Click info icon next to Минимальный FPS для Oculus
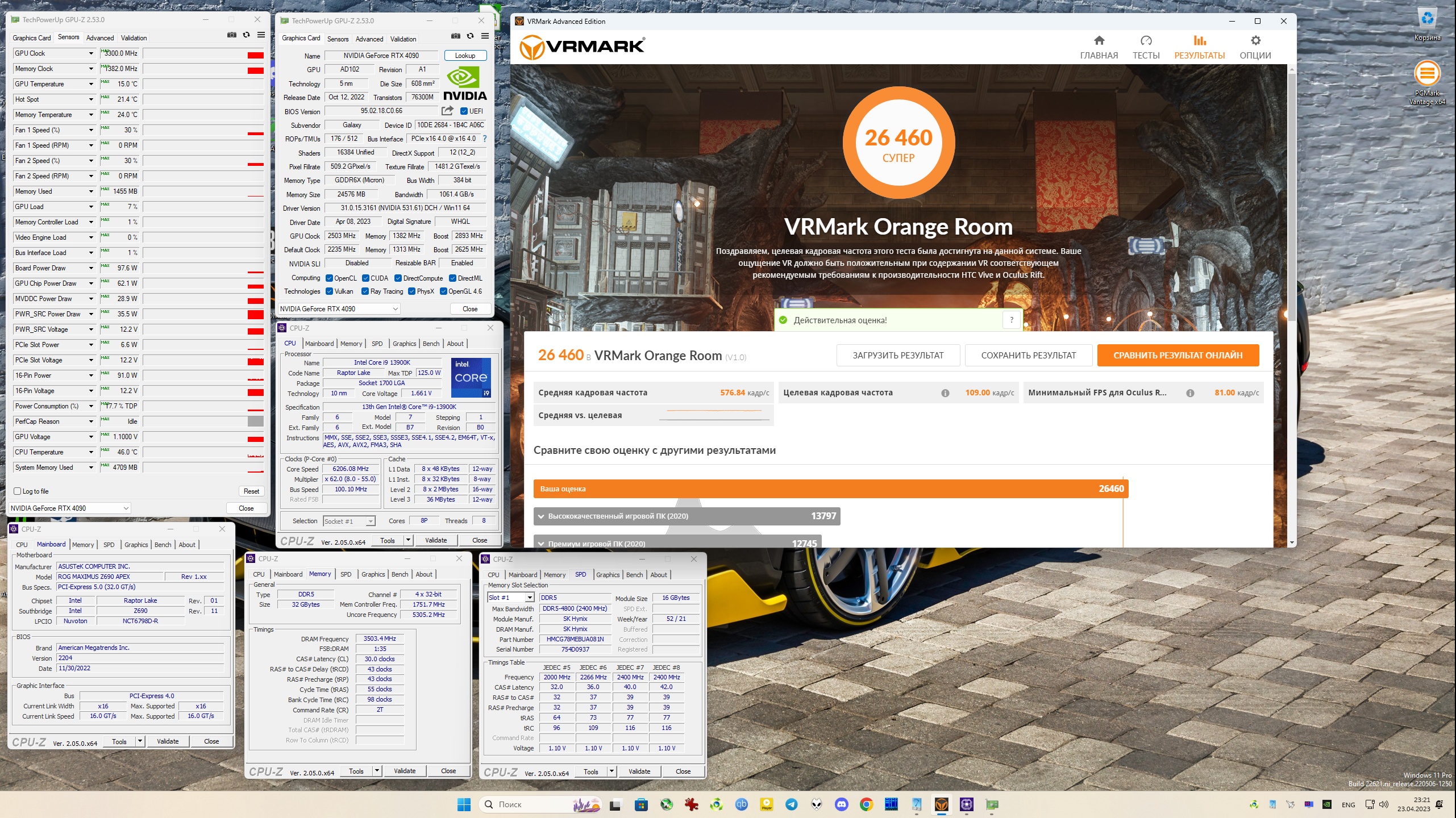Screen dimensions: 1456x818 click(1190, 393)
